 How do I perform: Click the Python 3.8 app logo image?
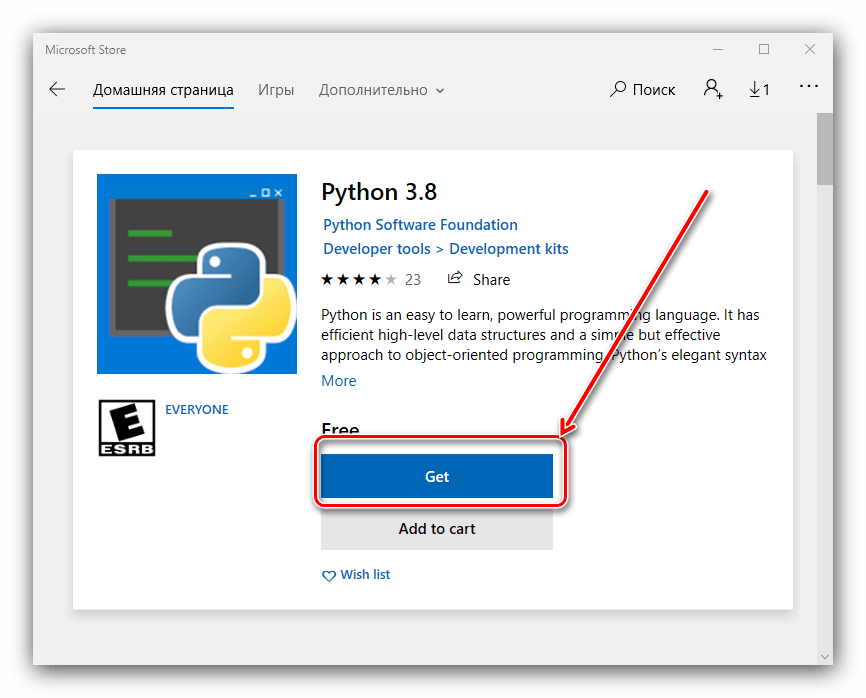pyautogui.click(x=197, y=274)
